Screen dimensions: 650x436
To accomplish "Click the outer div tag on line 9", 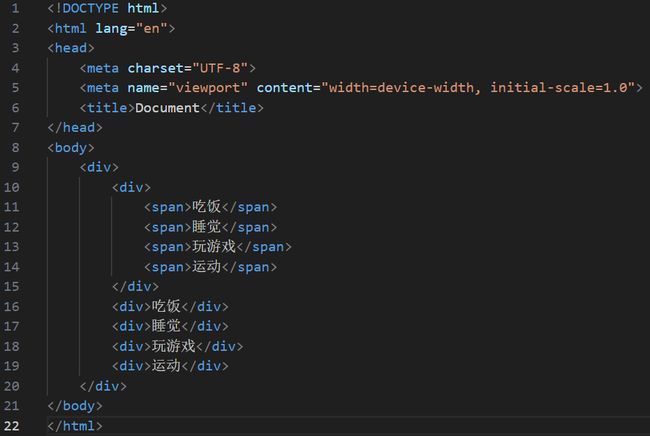I will pyautogui.click(x=99, y=167).
